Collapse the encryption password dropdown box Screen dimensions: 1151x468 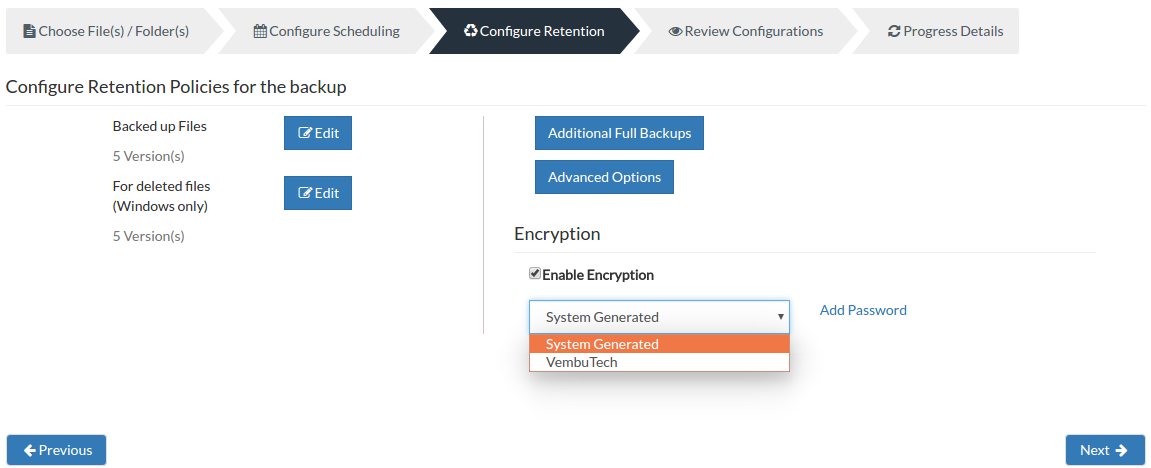(659, 317)
